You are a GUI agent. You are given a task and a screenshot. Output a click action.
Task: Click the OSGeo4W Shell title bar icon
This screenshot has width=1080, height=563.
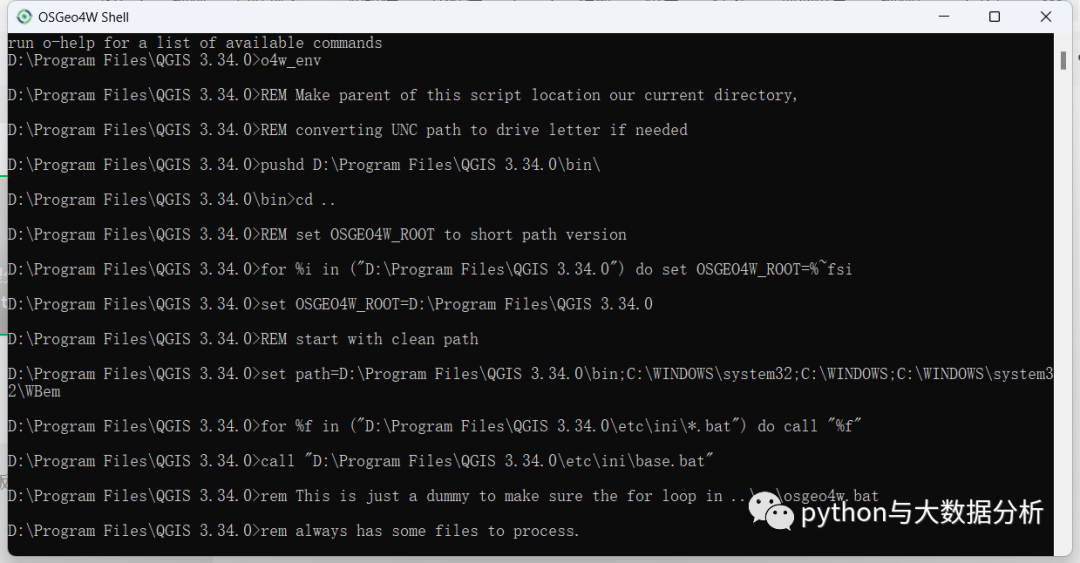[24, 16]
